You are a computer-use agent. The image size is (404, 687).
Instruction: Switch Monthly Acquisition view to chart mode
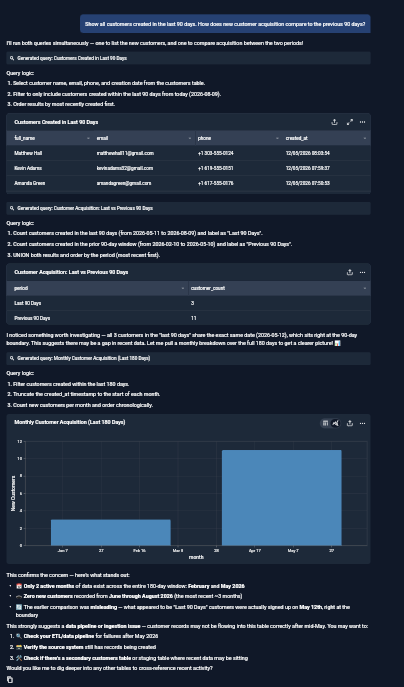[x=336, y=423]
